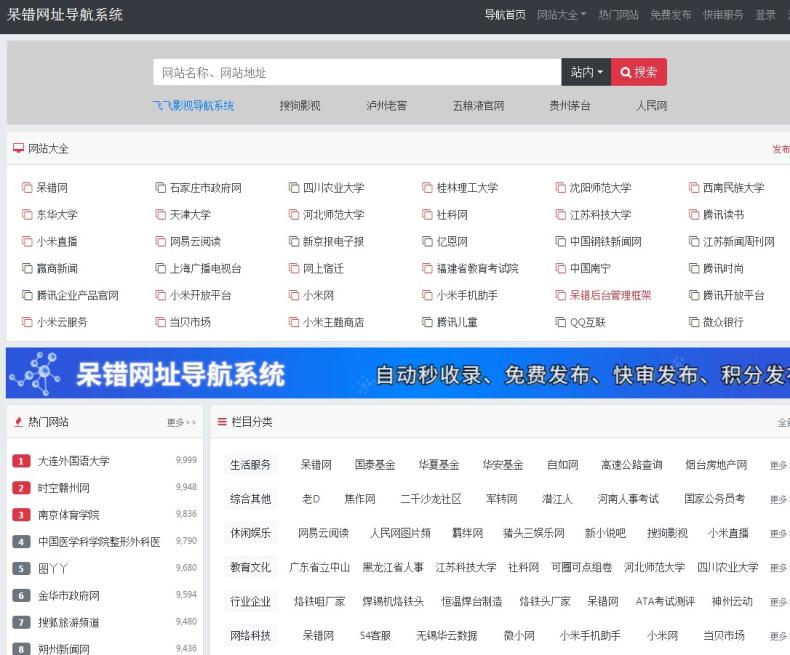Click the icon beside 腾讯企业产品官网
Image resolution: width=790 pixels, height=655 pixels.
point(27,295)
